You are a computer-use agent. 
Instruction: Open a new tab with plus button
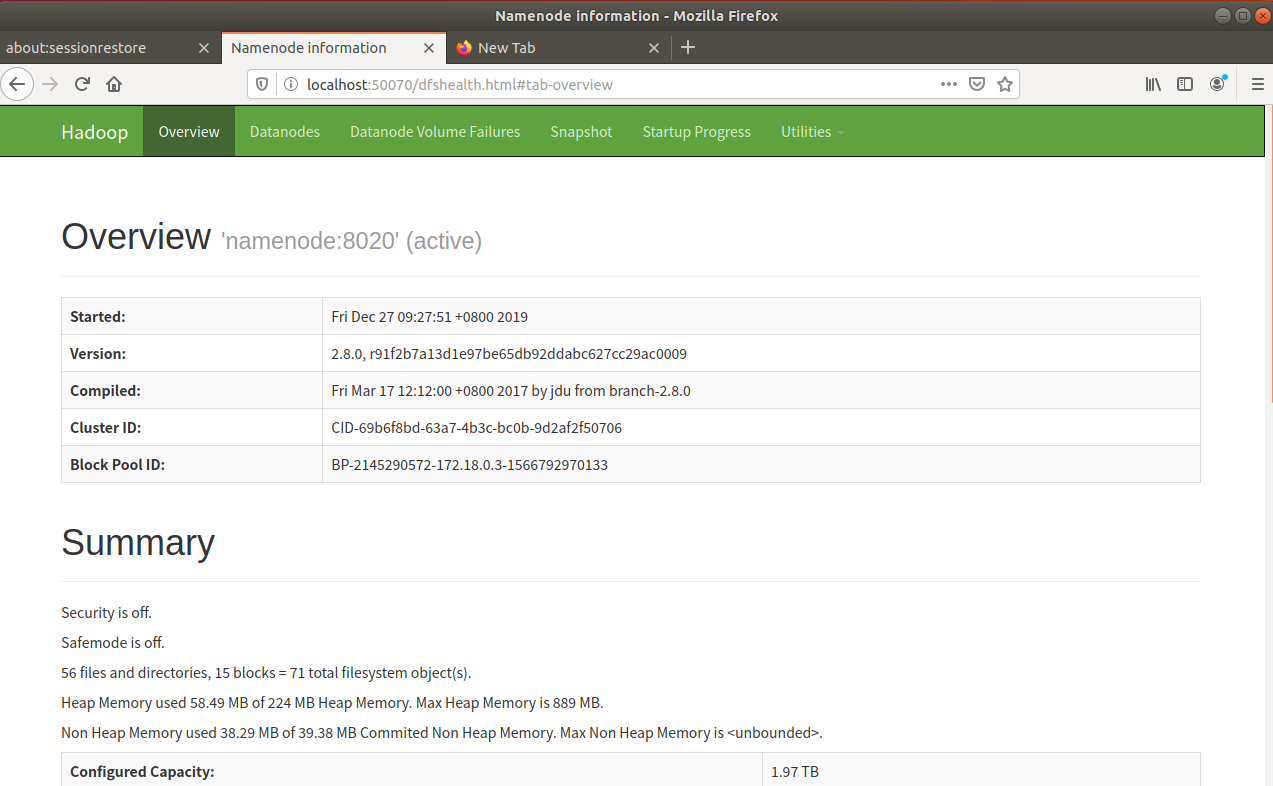[688, 47]
